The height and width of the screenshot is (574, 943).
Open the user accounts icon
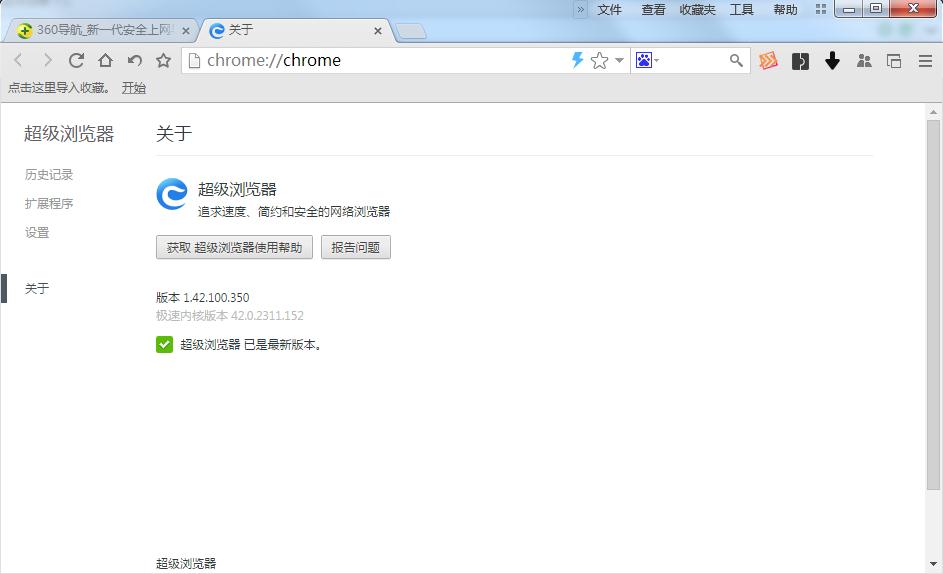click(864, 60)
